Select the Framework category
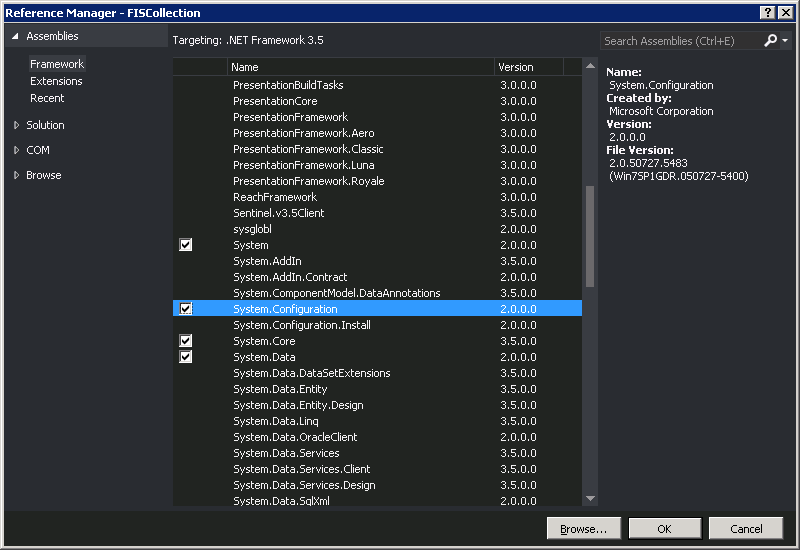The image size is (800, 550). click(x=57, y=64)
